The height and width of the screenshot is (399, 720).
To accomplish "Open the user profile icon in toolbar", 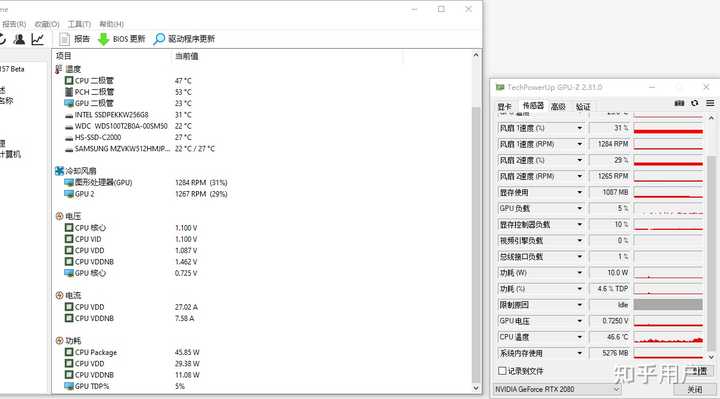I will coord(19,39).
